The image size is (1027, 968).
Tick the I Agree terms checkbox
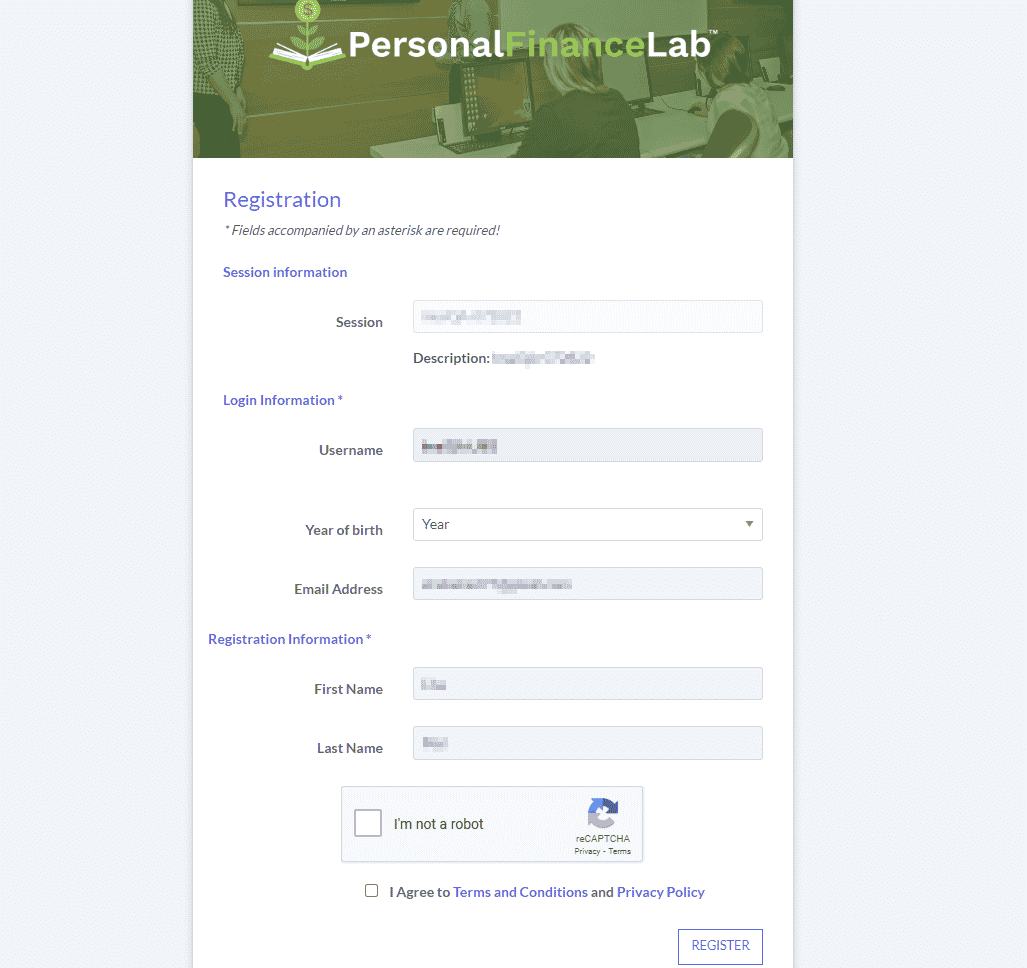[371, 891]
